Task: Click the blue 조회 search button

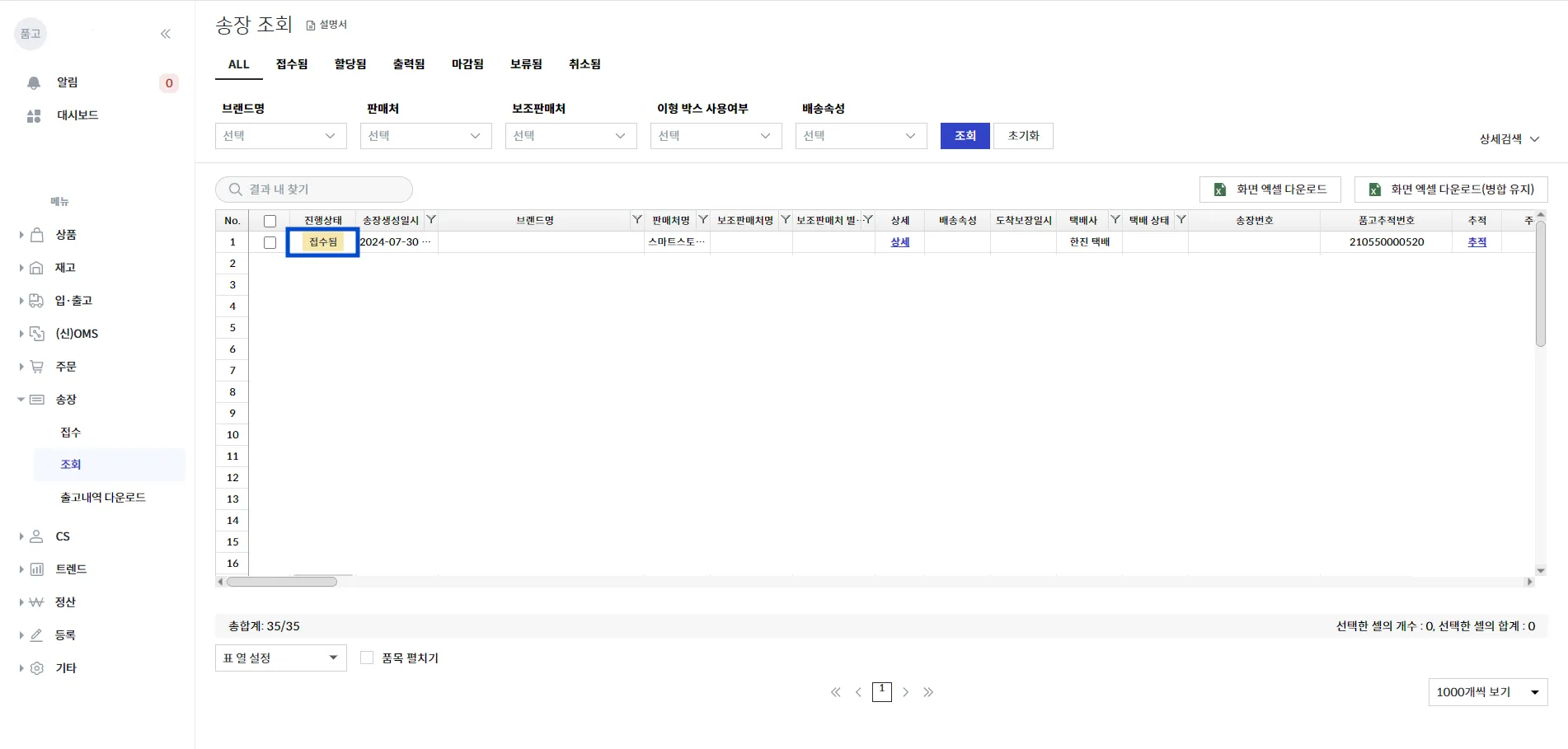Action: tap(965, 136)
